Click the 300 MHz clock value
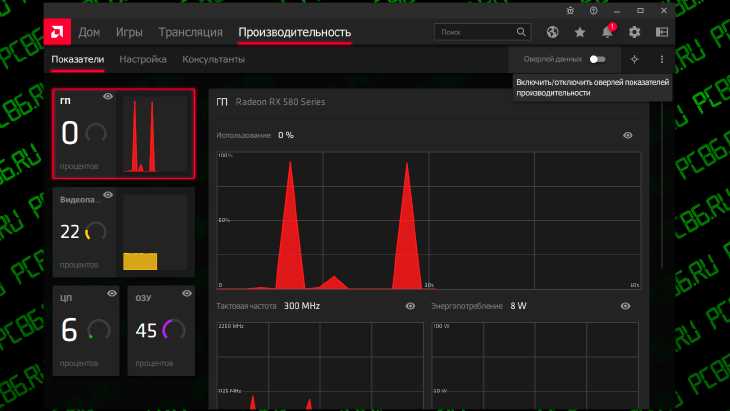 [302, 306]
